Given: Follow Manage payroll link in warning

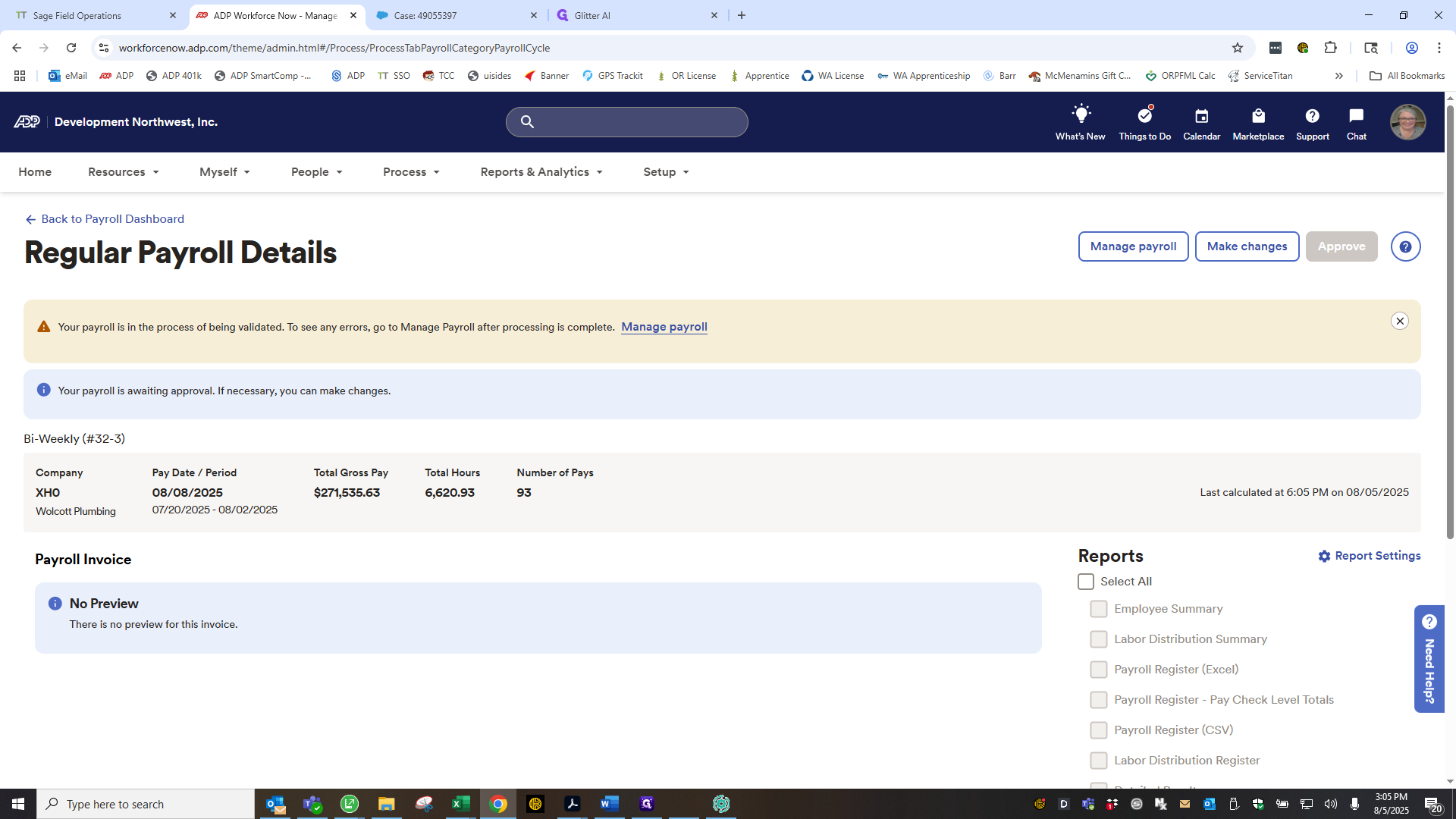Looking at the screenshot, I should pos(664,327).
